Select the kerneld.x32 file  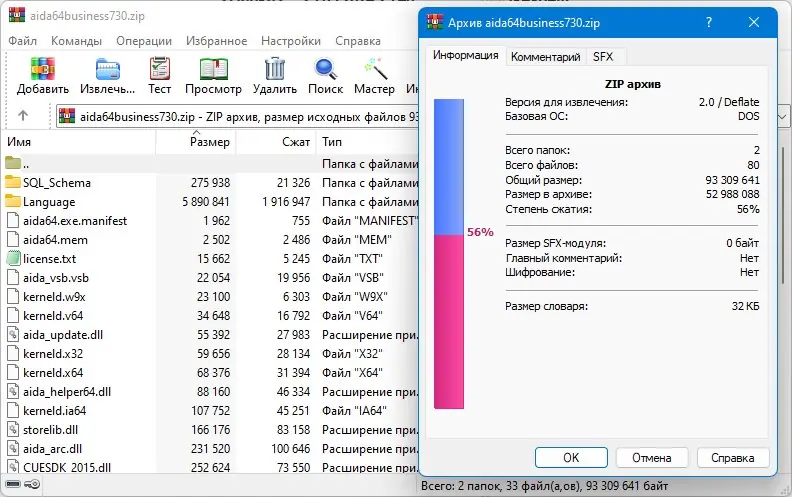[53, 354]
